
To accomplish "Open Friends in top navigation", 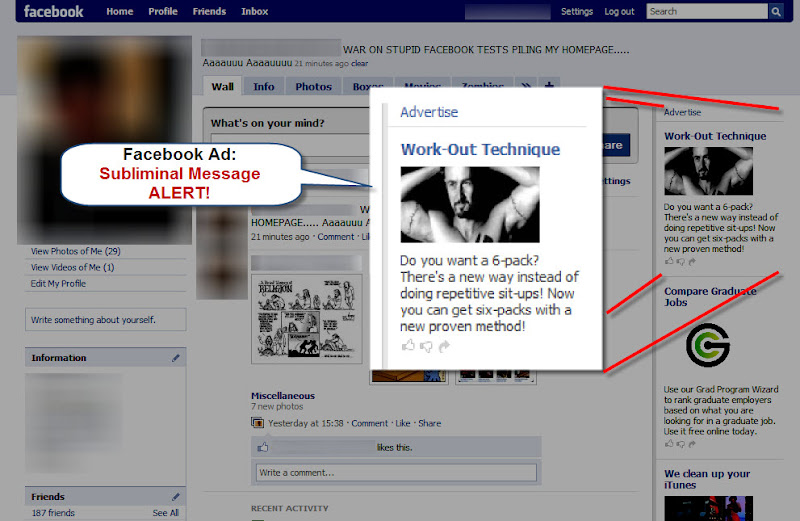I will [x=209, y=11].
